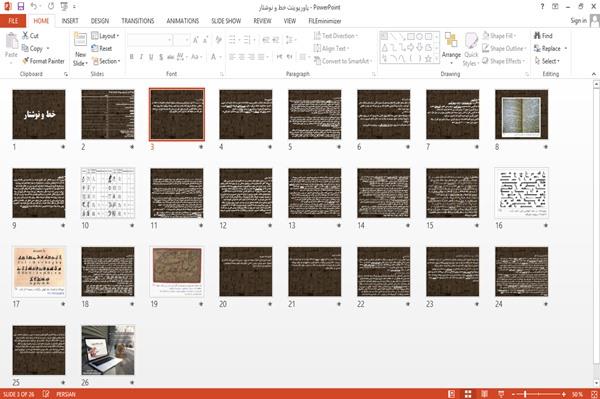Screen dimensions: 600x399
Task: Switch to the TRANSITIONS tab
Action: (138, 21)
